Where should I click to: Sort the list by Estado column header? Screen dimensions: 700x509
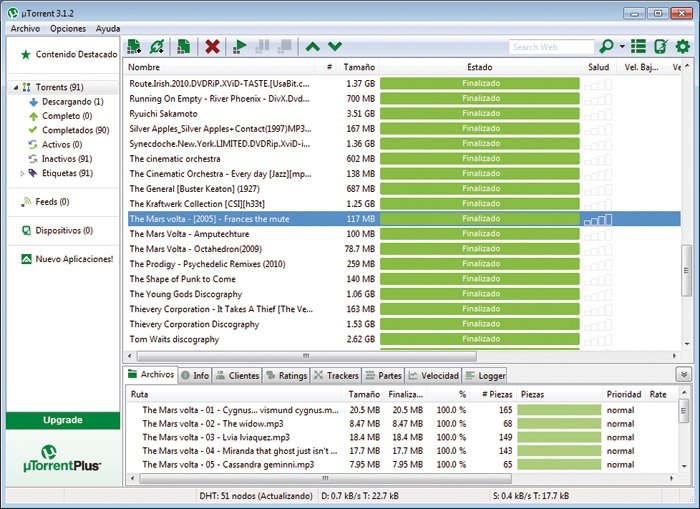479,67
